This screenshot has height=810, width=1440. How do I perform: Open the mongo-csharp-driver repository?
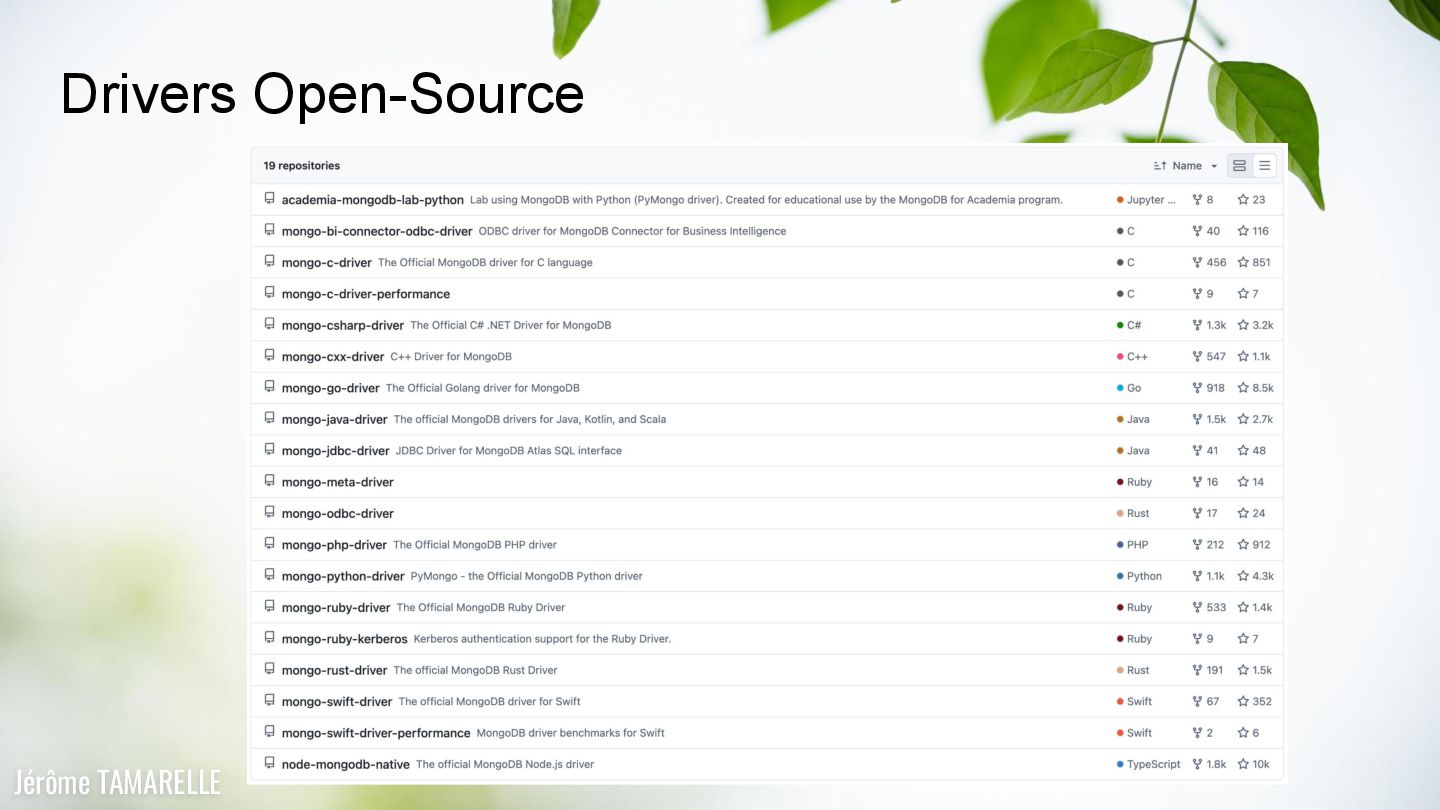click(x=343, y=326)
